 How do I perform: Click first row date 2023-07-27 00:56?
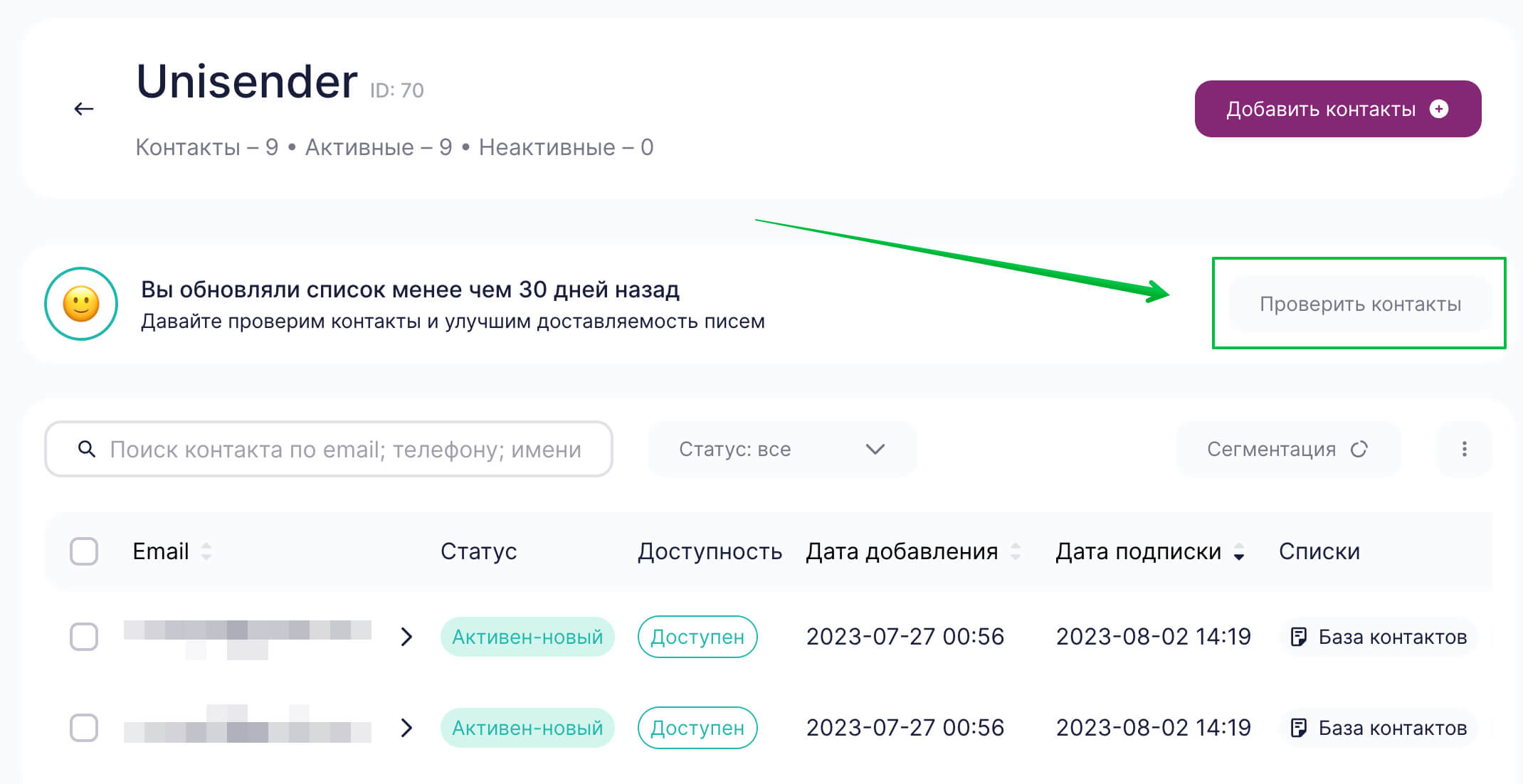point(905,637)
